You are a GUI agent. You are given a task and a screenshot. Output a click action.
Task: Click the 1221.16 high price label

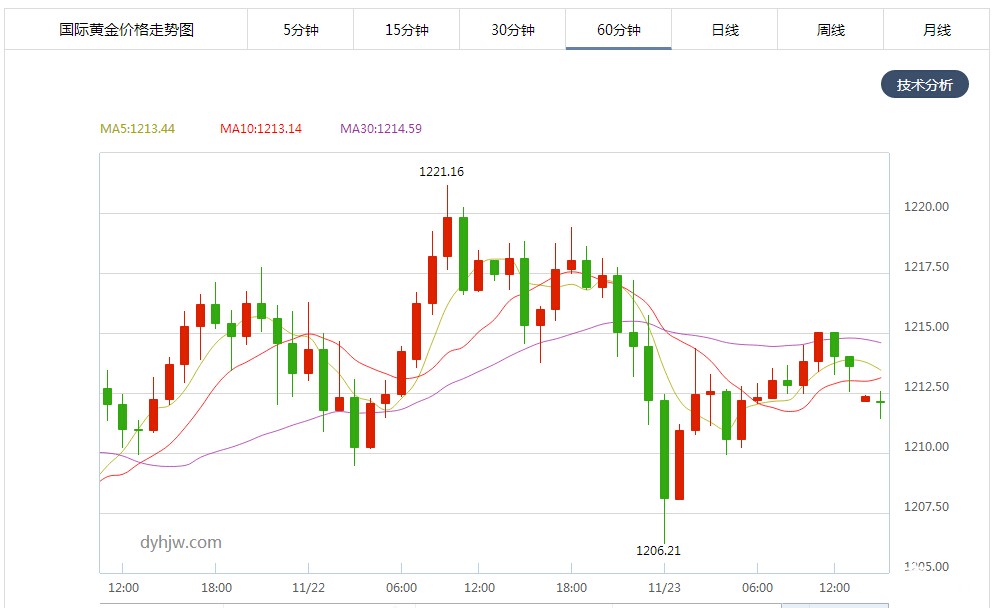point(441,172)
